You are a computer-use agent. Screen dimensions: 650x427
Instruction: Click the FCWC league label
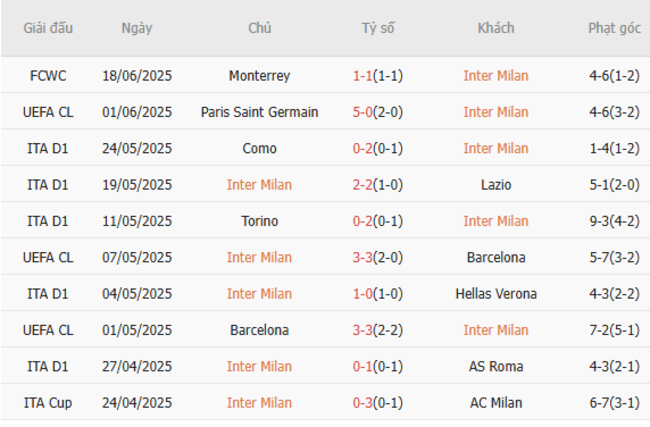[48, 76]
